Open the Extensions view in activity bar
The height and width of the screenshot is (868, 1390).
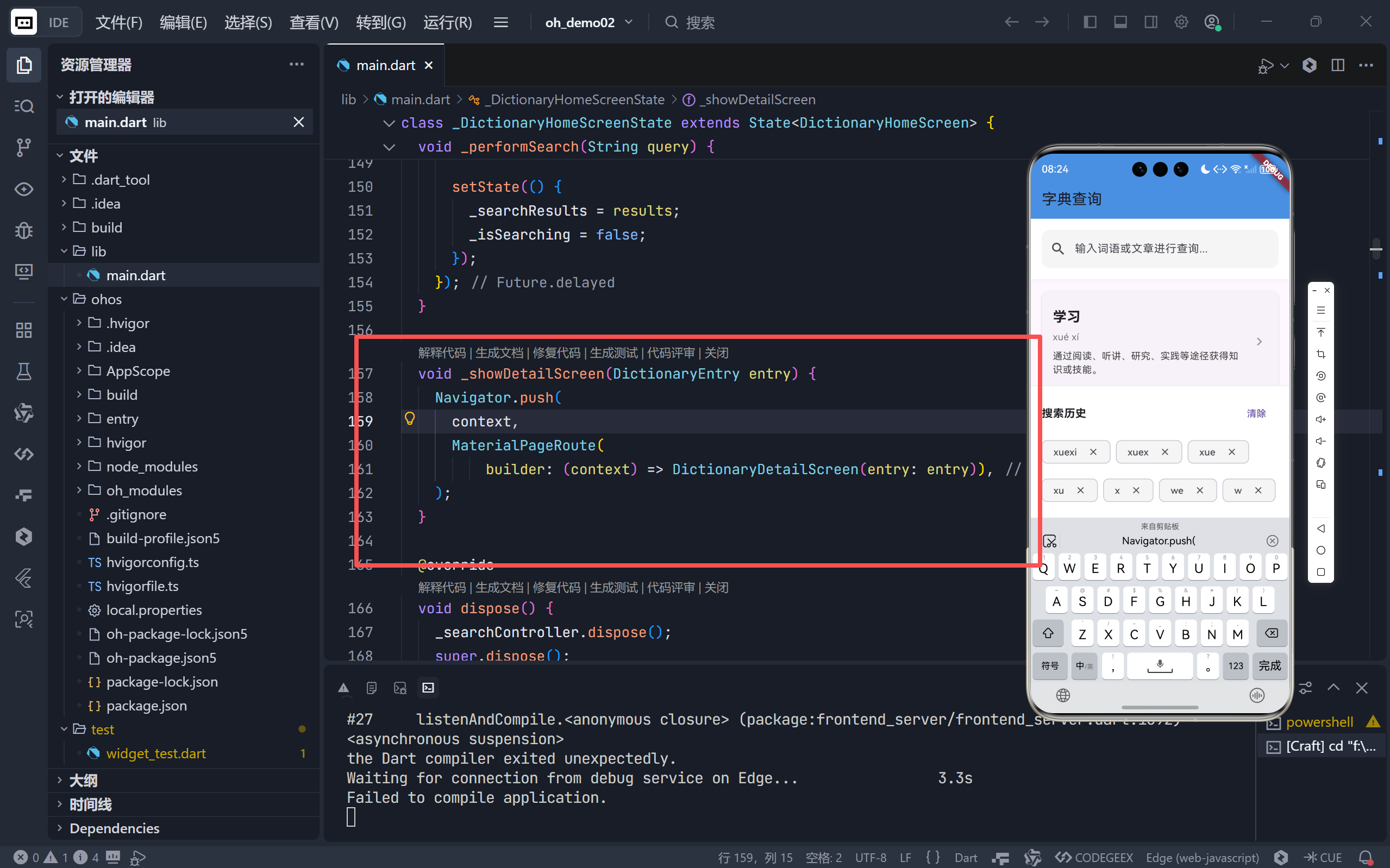[23, 330]
